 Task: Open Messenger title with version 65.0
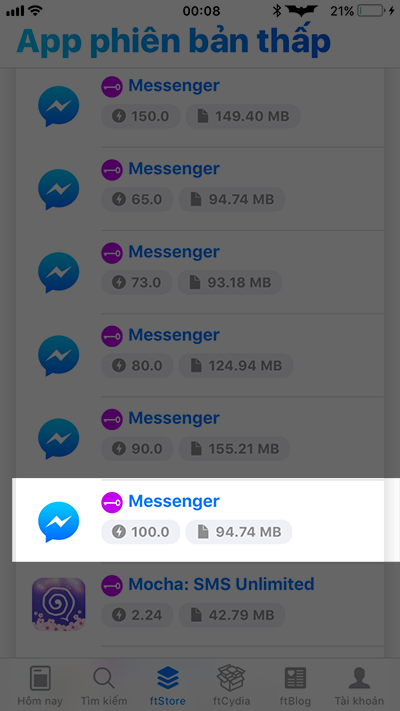[174, 169]
